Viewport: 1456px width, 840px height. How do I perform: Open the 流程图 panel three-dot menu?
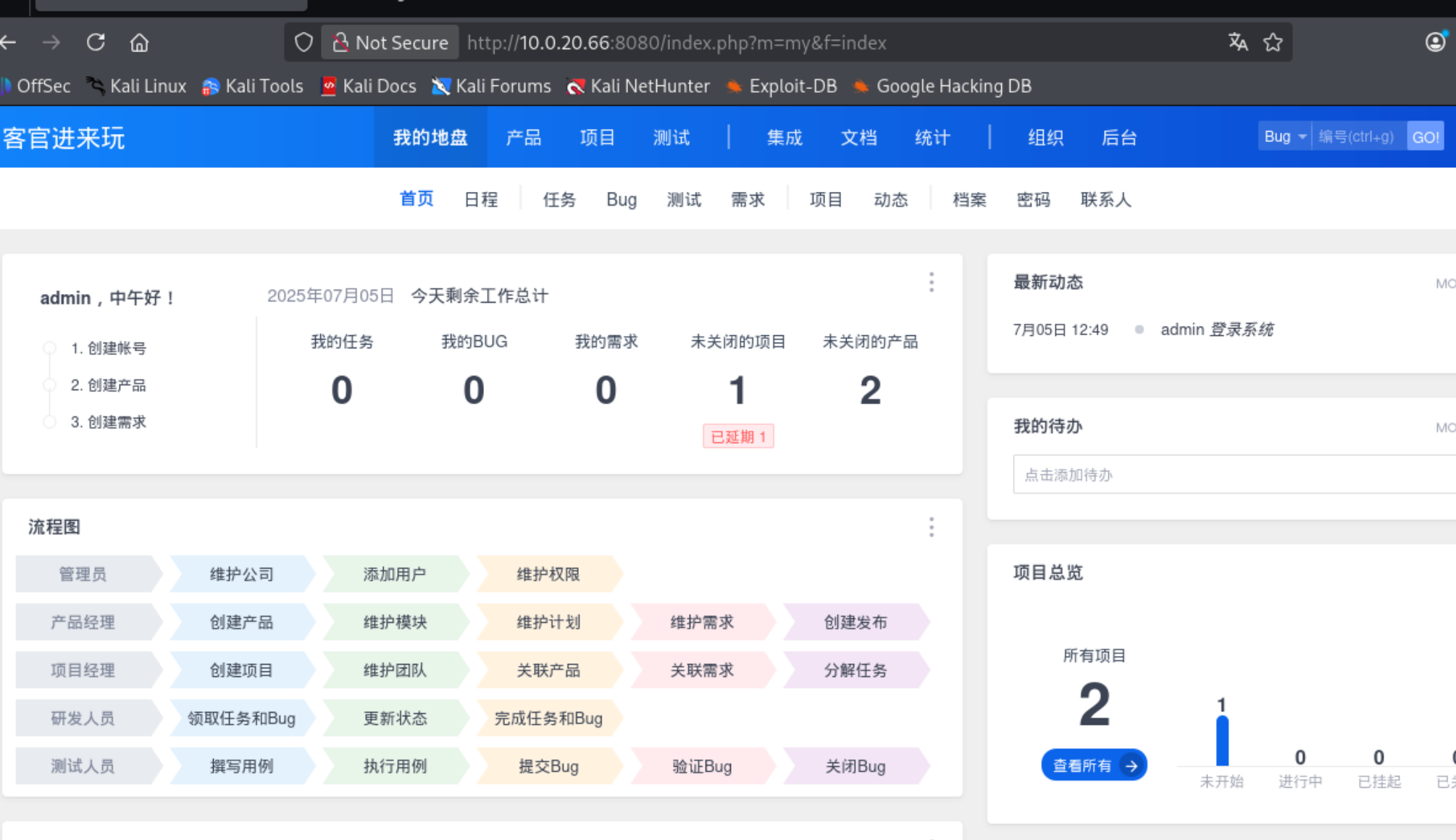coord(932,527)
